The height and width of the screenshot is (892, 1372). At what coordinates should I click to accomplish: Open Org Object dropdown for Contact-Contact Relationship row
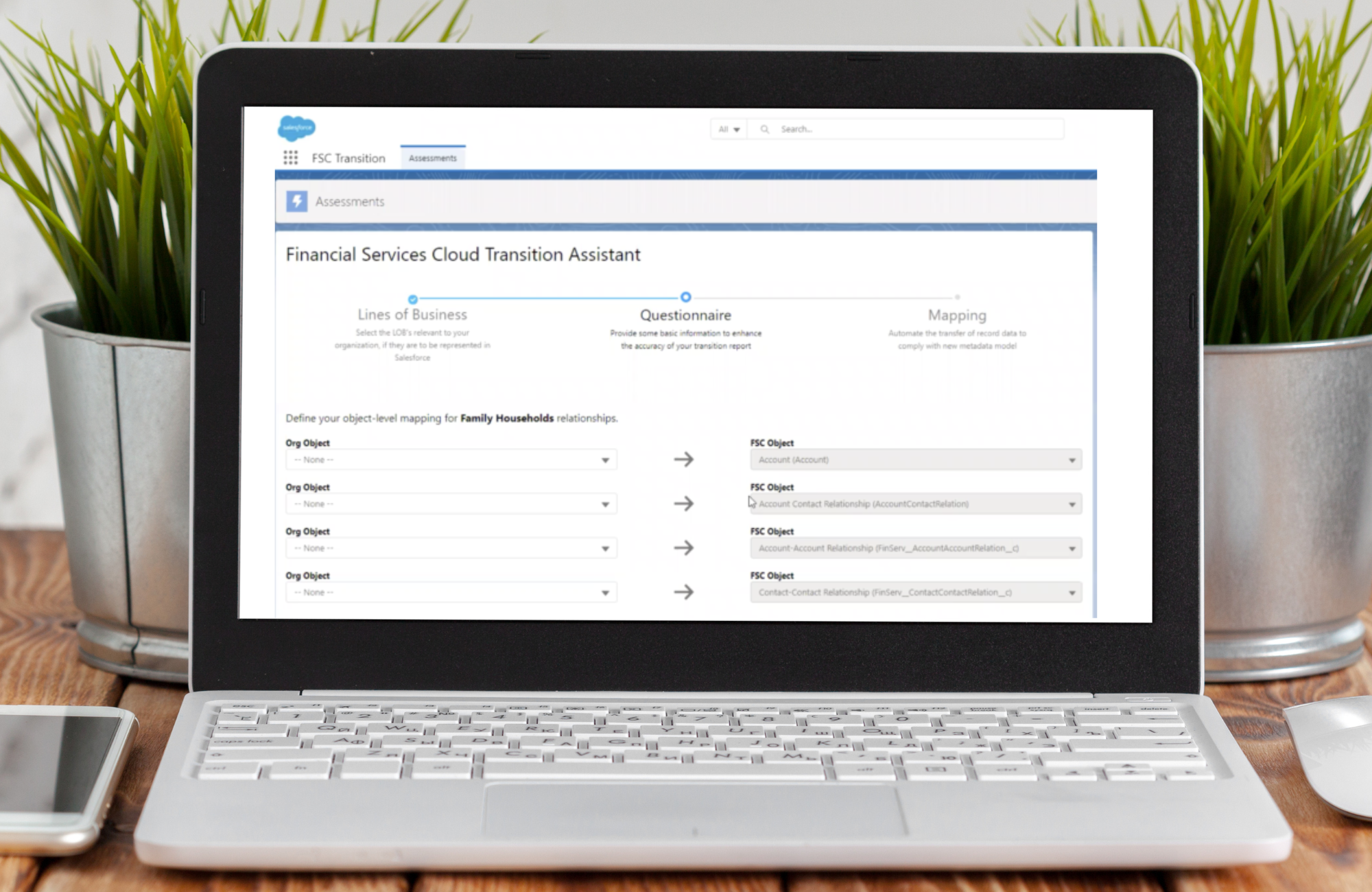(x=451, y=592)
